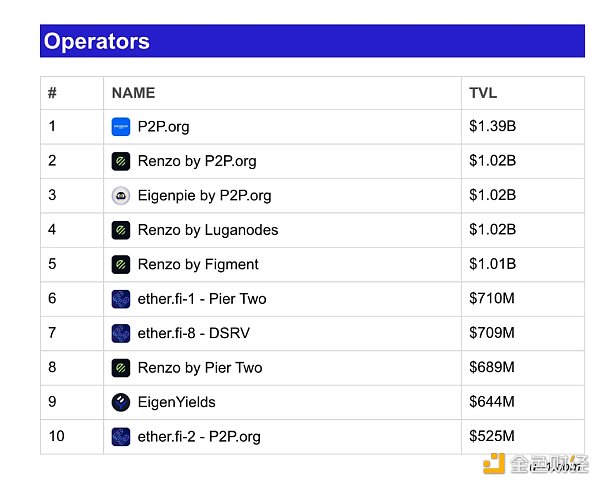Click the ether.fi-1 Pier Two logo icon

point(121,299)
